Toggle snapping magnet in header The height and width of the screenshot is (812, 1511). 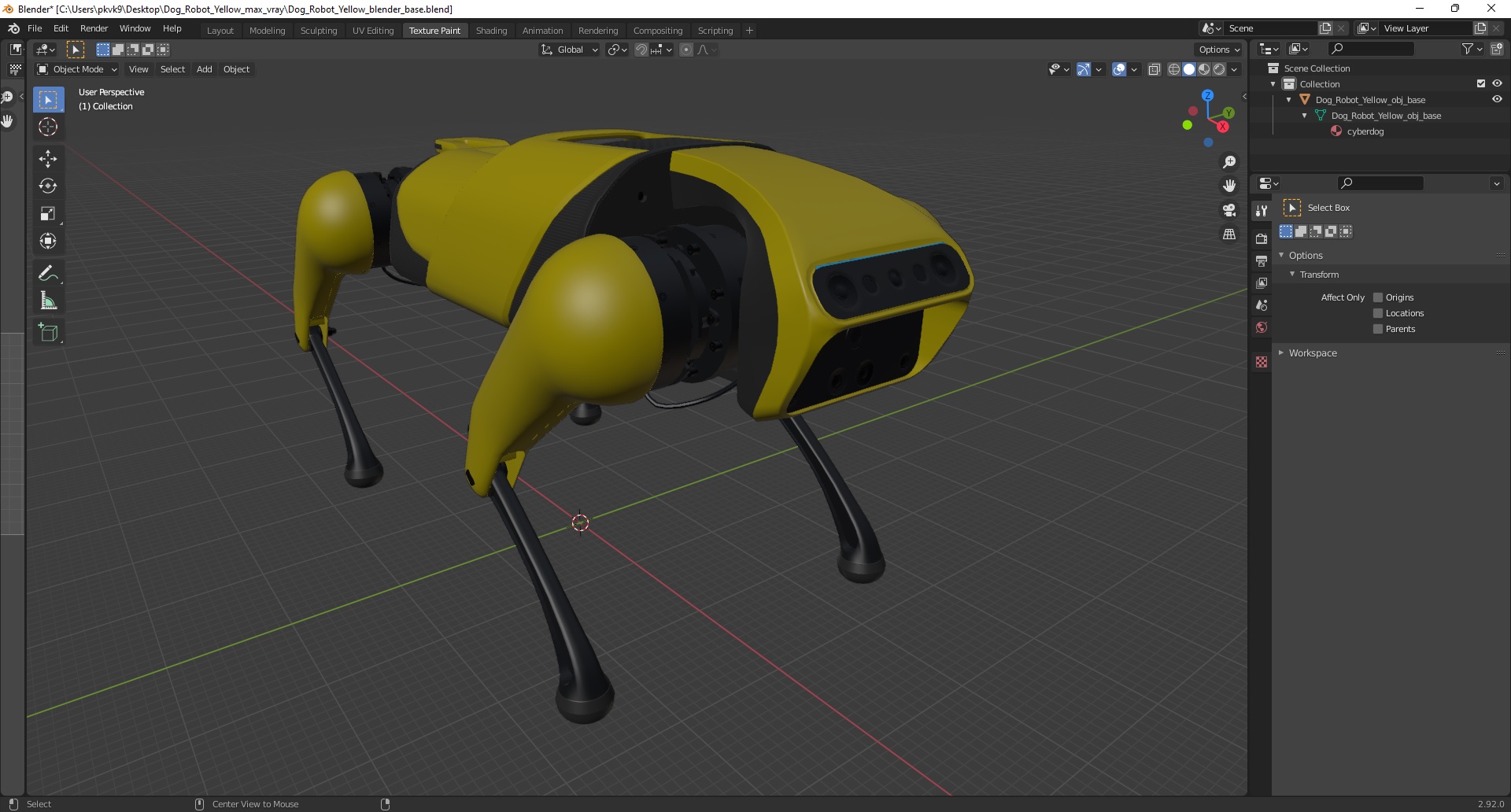click(641, 50)
